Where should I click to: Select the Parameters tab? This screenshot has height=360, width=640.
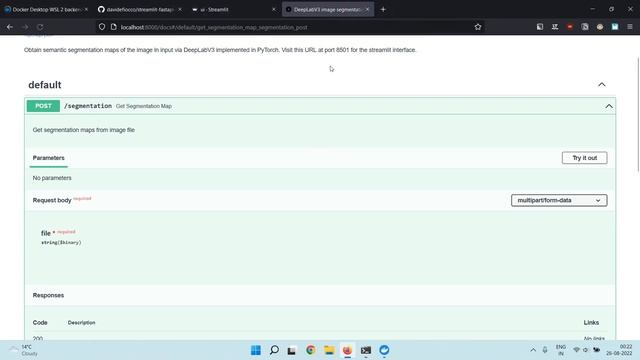pos(49,158)
